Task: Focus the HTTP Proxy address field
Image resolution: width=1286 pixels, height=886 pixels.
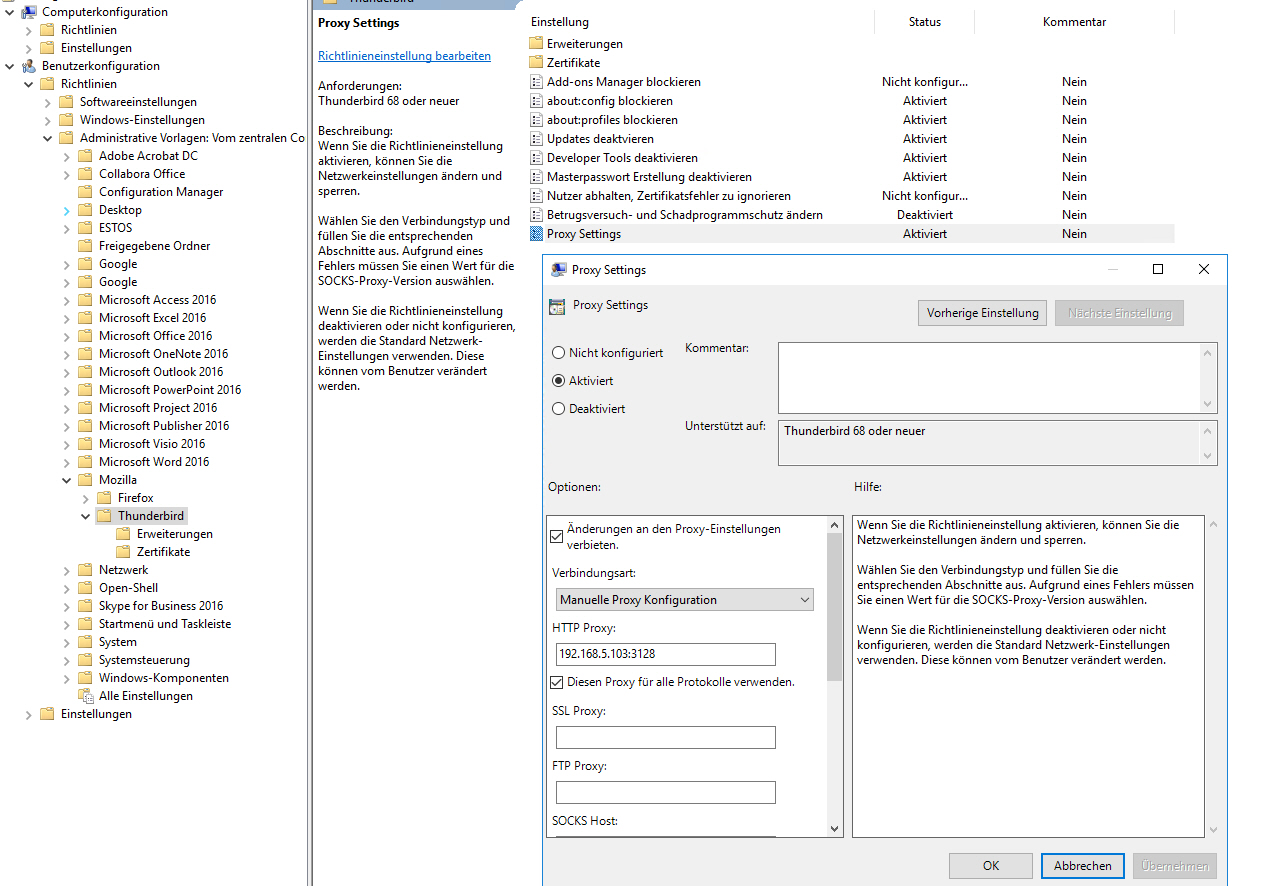Action: pos(666,655)
